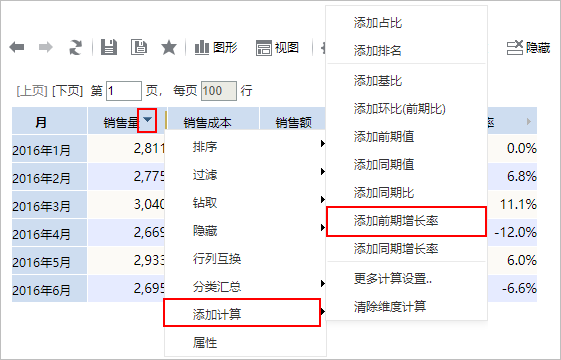This screenshot has height=360, width=561.
Task: Open the 销售量 column dropdown arrow
Action: (147, 121)
